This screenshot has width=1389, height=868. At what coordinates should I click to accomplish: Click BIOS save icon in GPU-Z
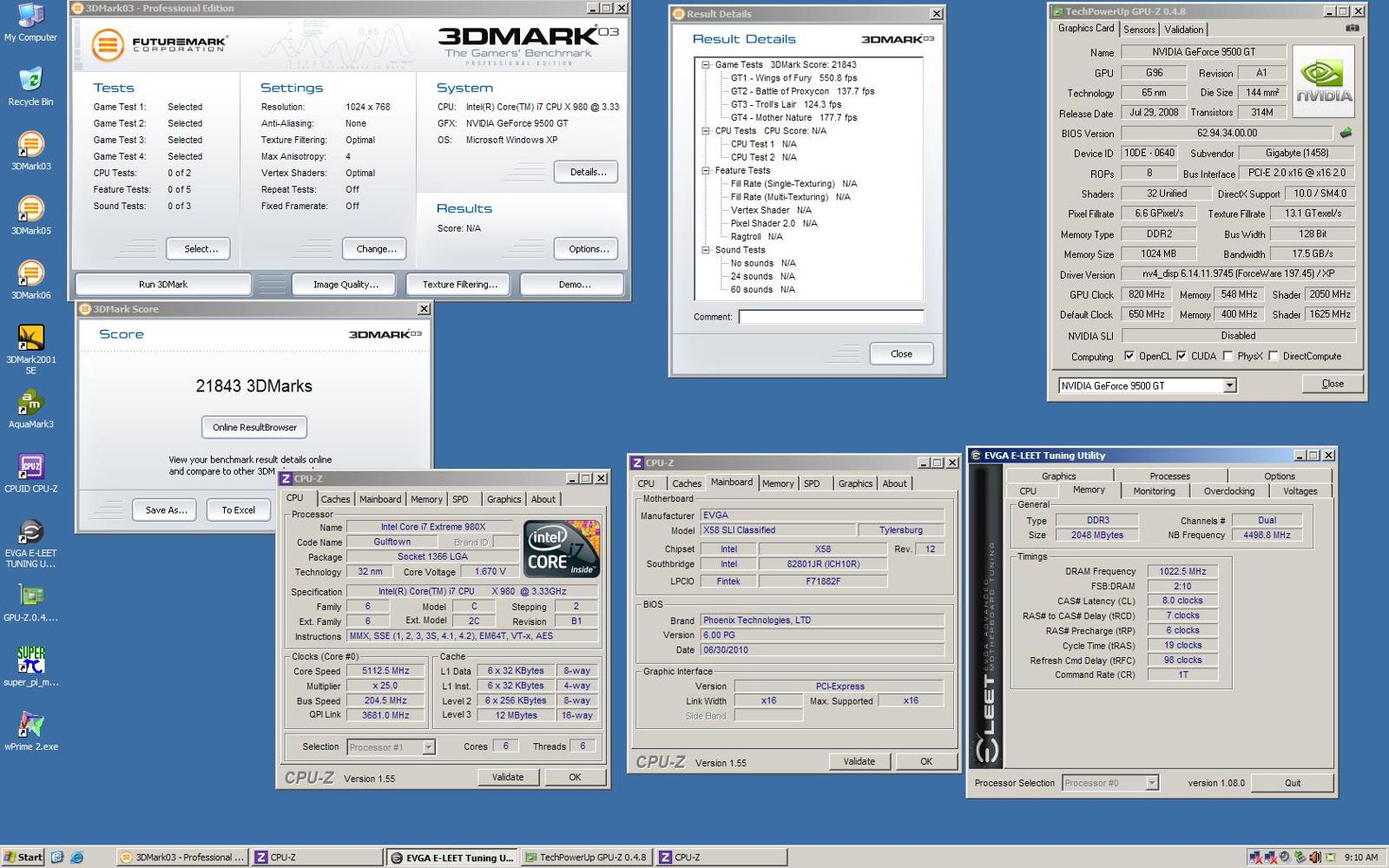(1346, 133)
